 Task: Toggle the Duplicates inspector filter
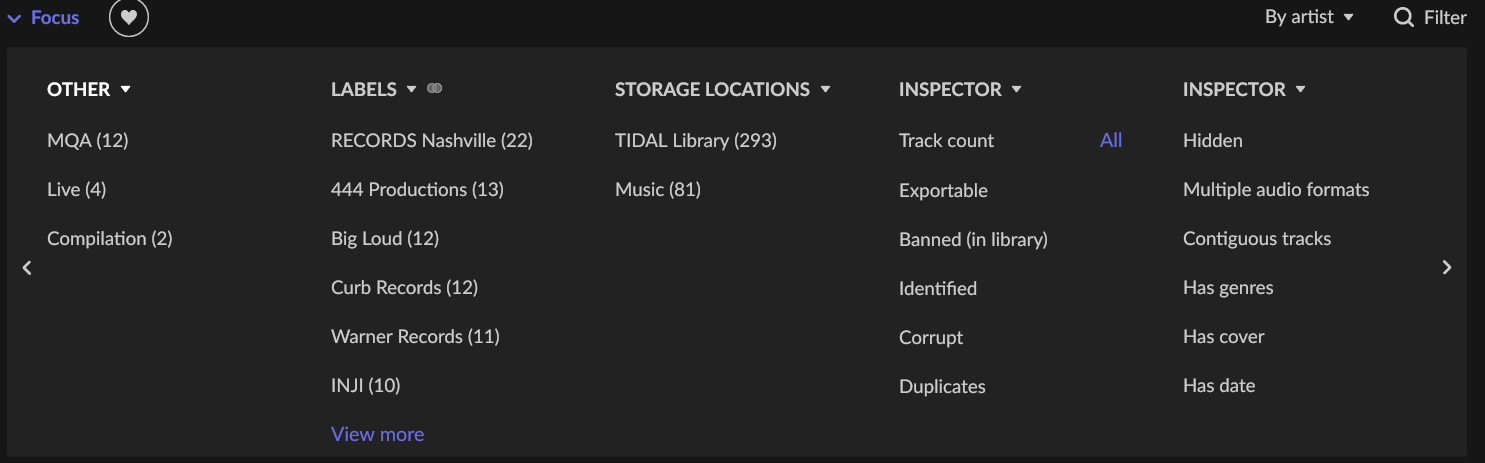942,386
